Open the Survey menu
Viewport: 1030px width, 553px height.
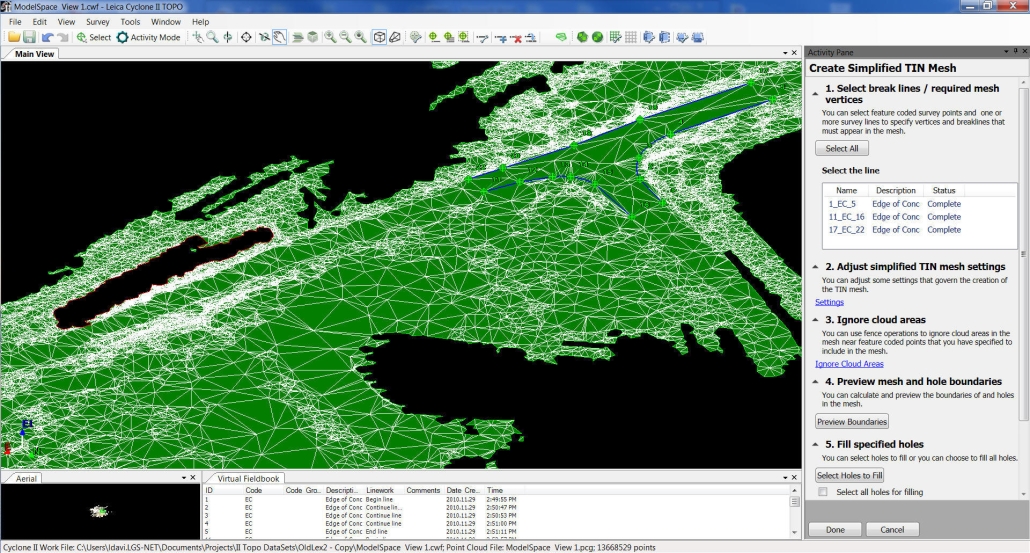pos(98,21)
